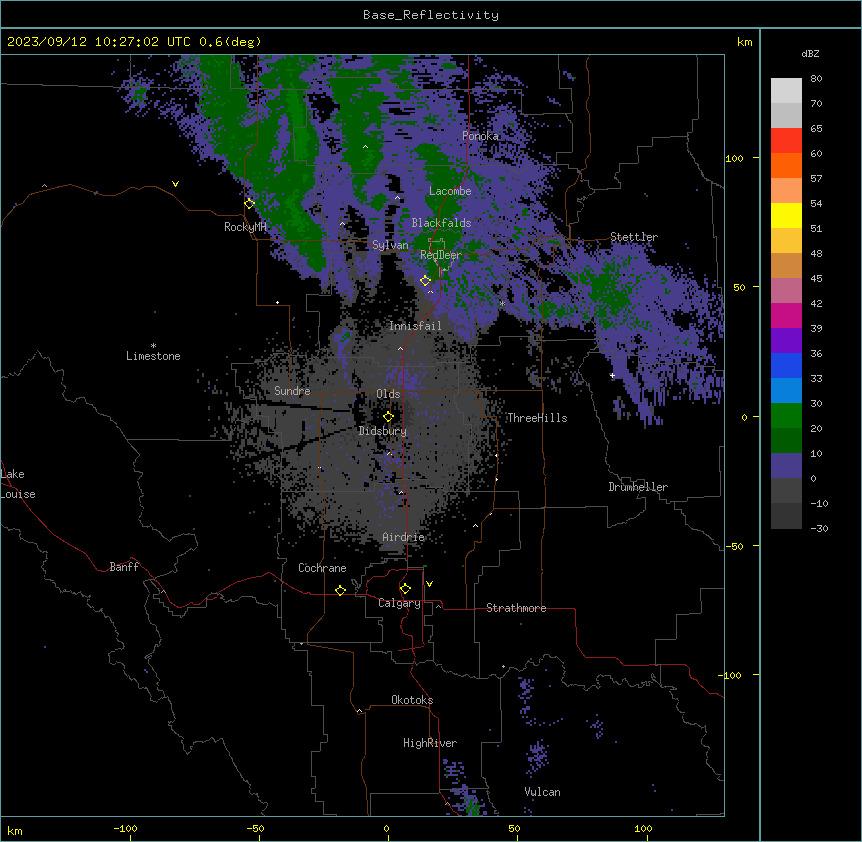The width and height of the screenshot is (862, 842).
Task: Click the 50 km tick on bottom axis
Action: click(514, 828)
